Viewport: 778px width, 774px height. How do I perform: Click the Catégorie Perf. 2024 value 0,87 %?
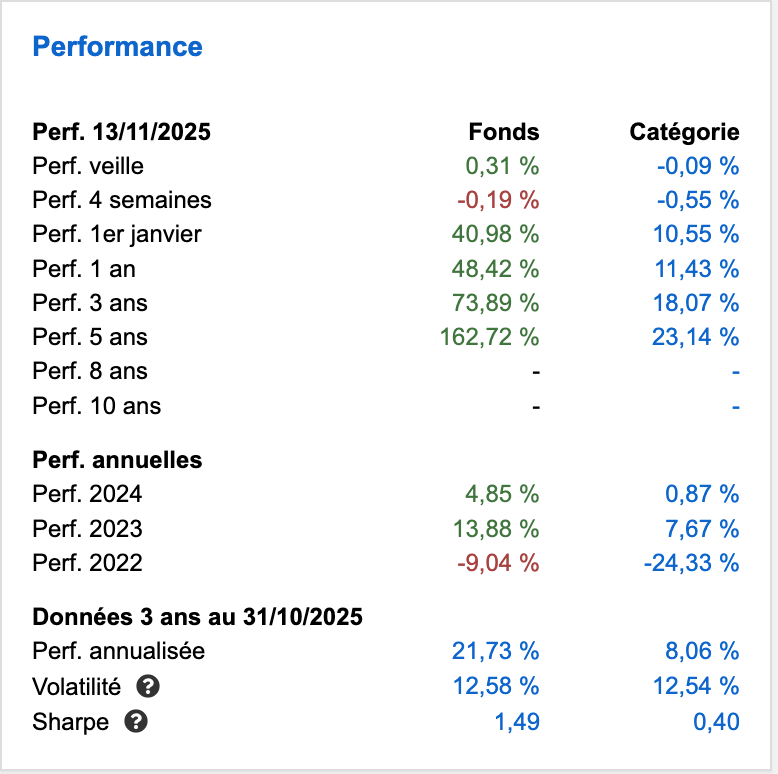click(x=701, y=494)
